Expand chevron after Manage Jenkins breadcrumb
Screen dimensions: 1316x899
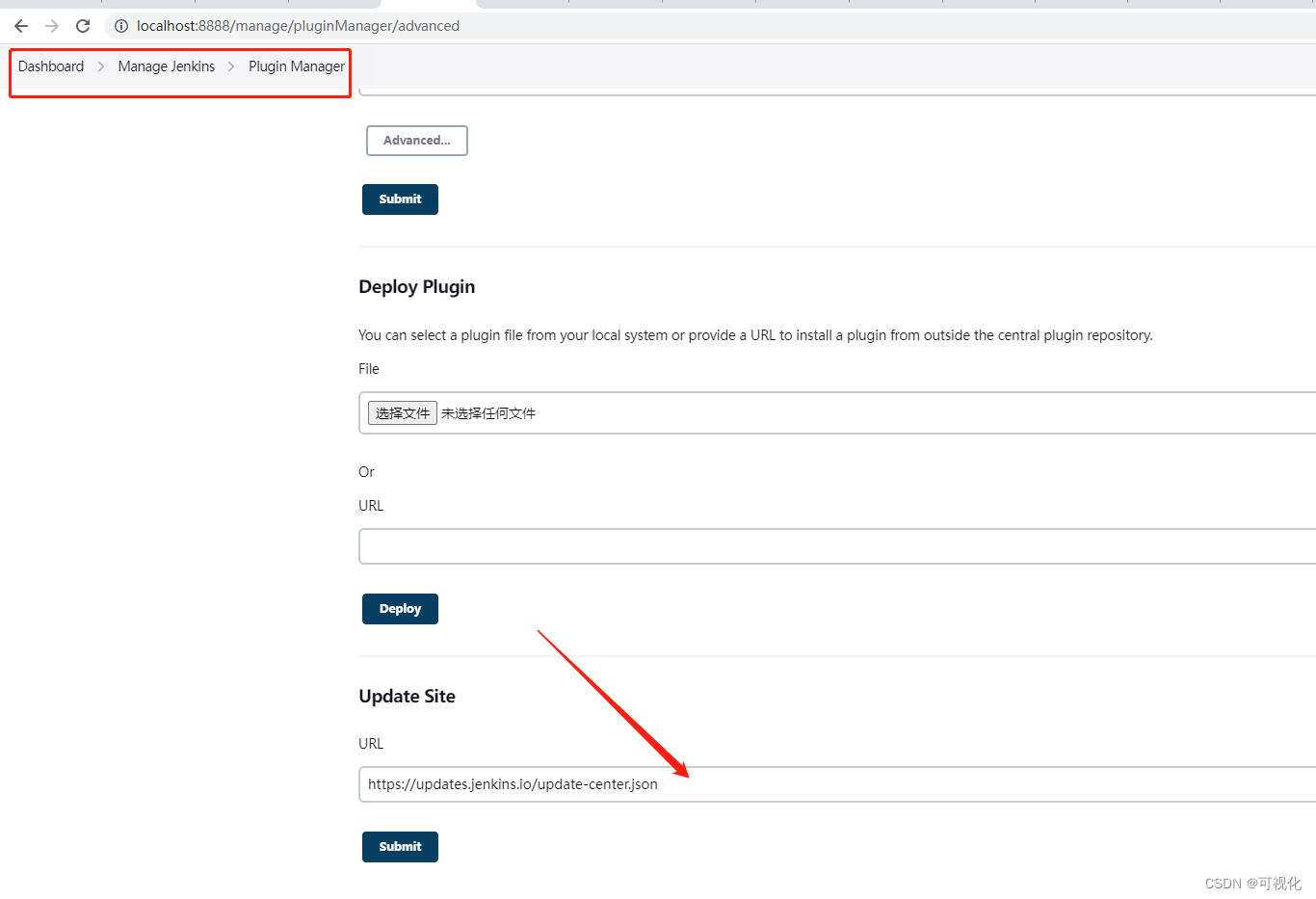pos(231,66)
